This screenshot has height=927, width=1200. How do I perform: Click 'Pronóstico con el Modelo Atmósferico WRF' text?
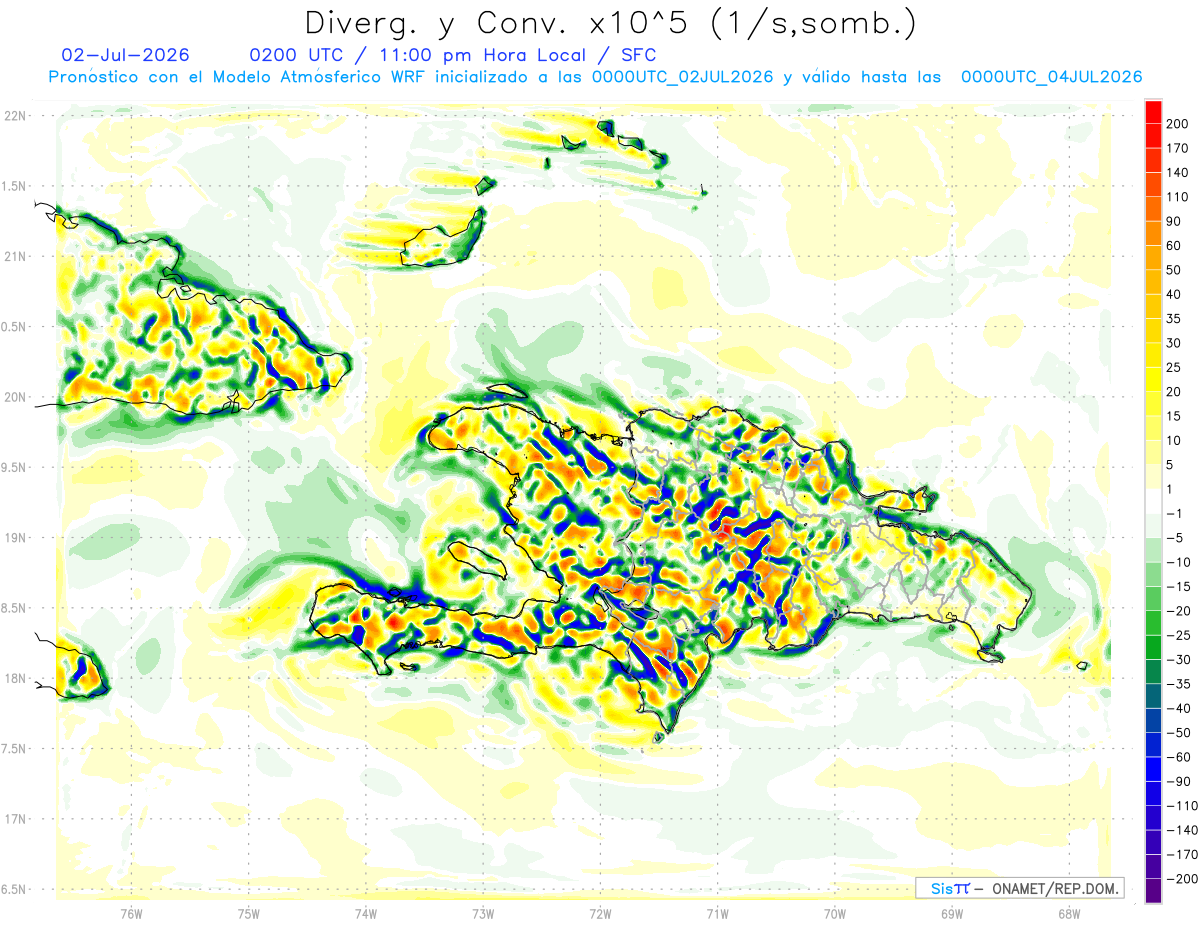coord(238,77)
